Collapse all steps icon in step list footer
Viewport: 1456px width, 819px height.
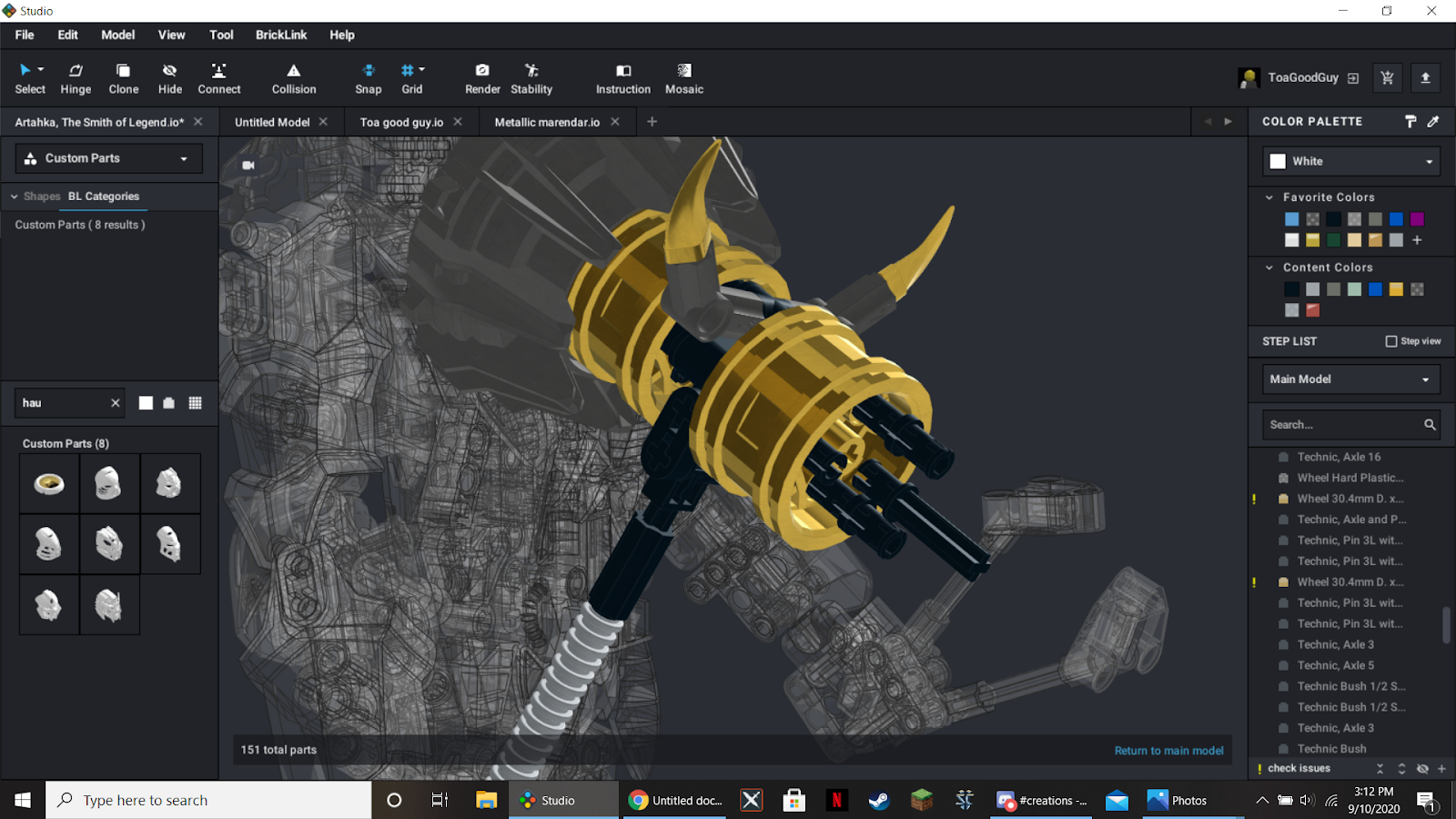click(1380, 769)
